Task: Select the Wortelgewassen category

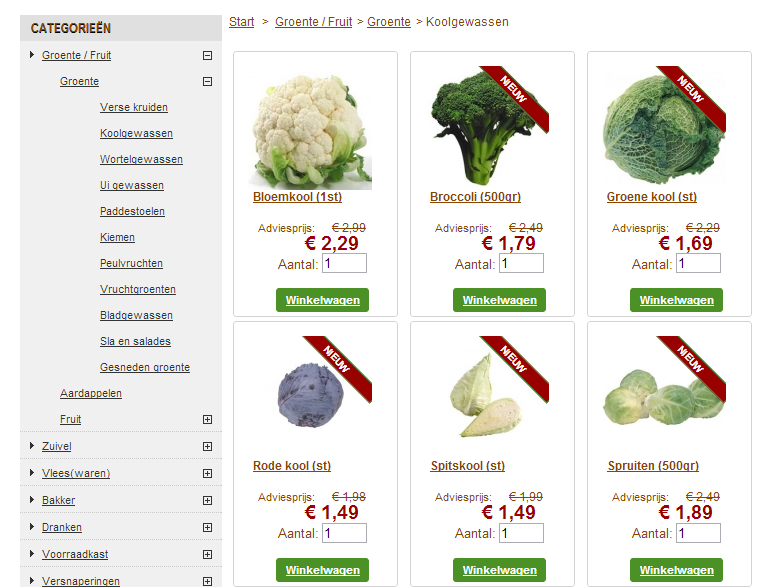Action: coord(141,159)
